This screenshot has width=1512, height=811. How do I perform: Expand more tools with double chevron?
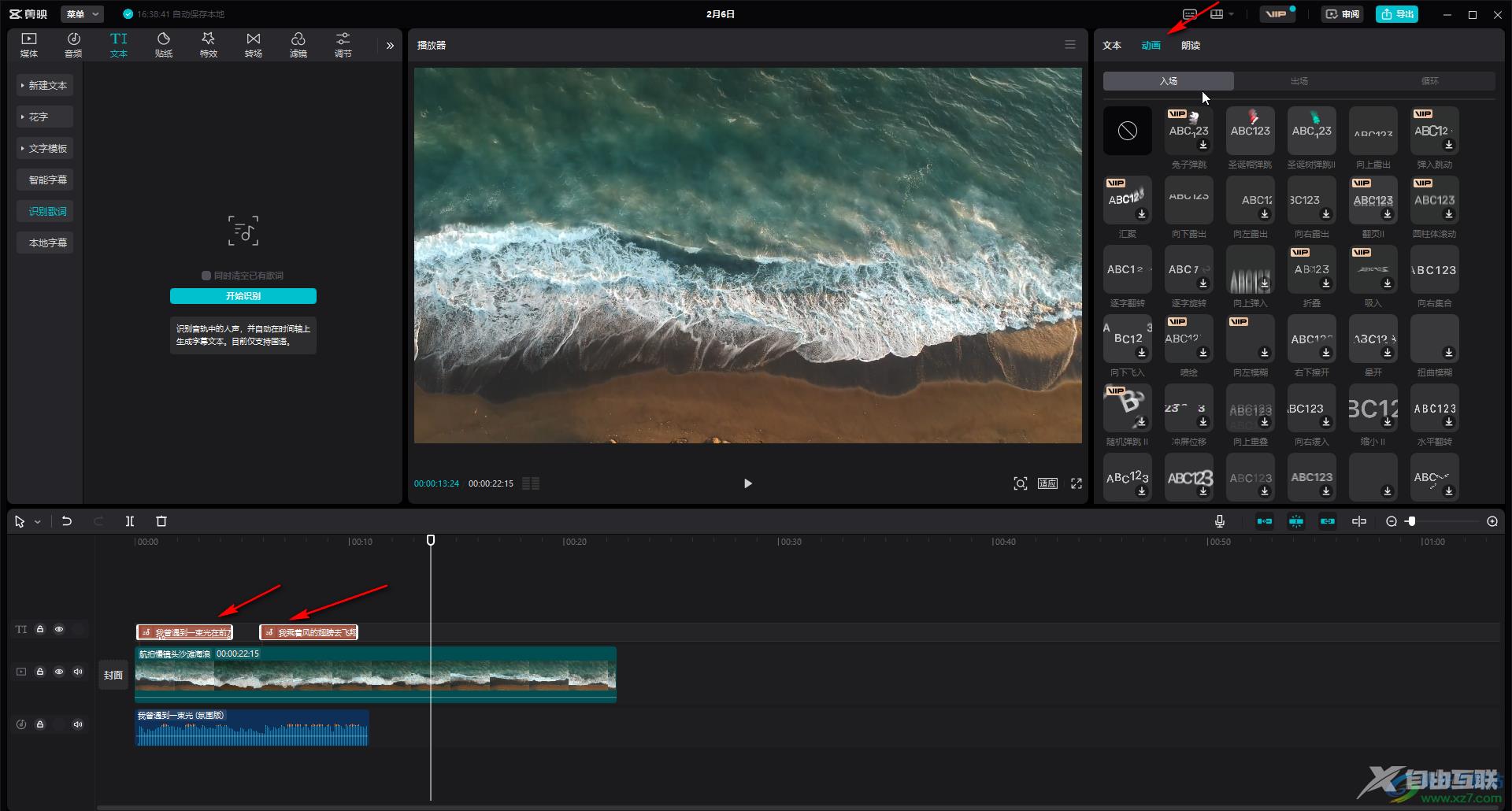pyautogui.click(x=390, y=46)
